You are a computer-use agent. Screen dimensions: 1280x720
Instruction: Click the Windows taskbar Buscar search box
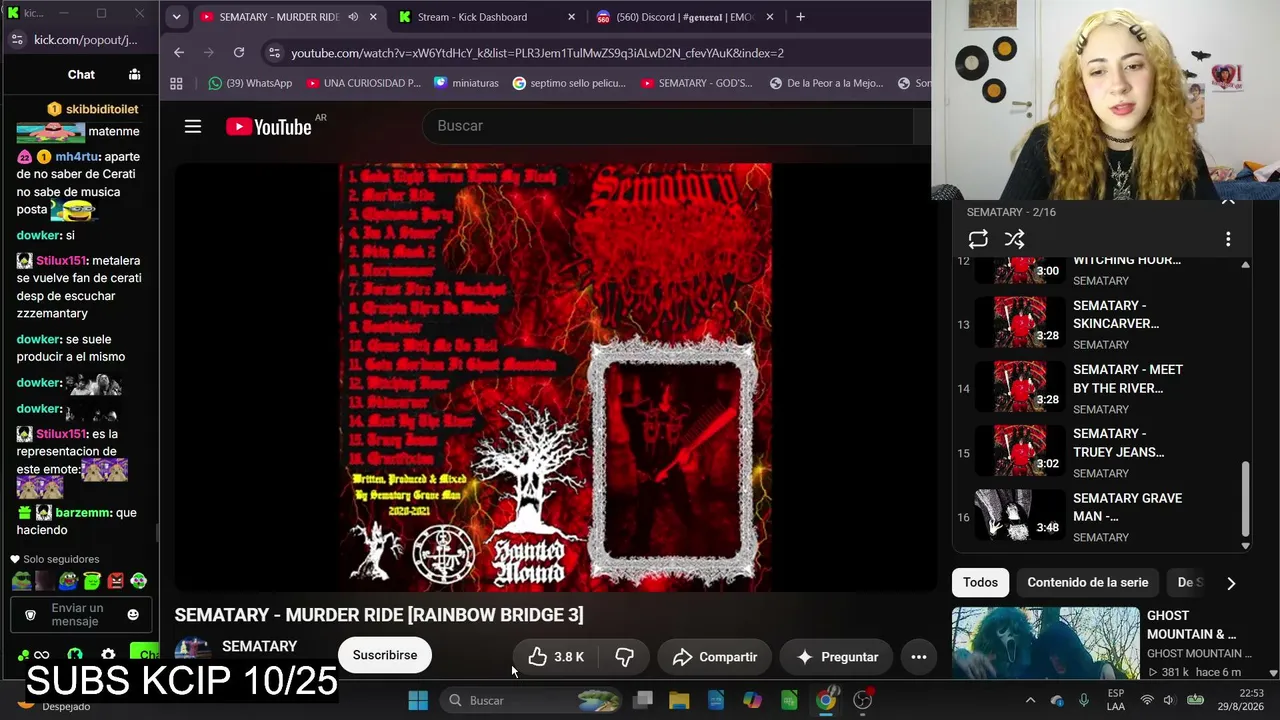click(x=532, y=700)
